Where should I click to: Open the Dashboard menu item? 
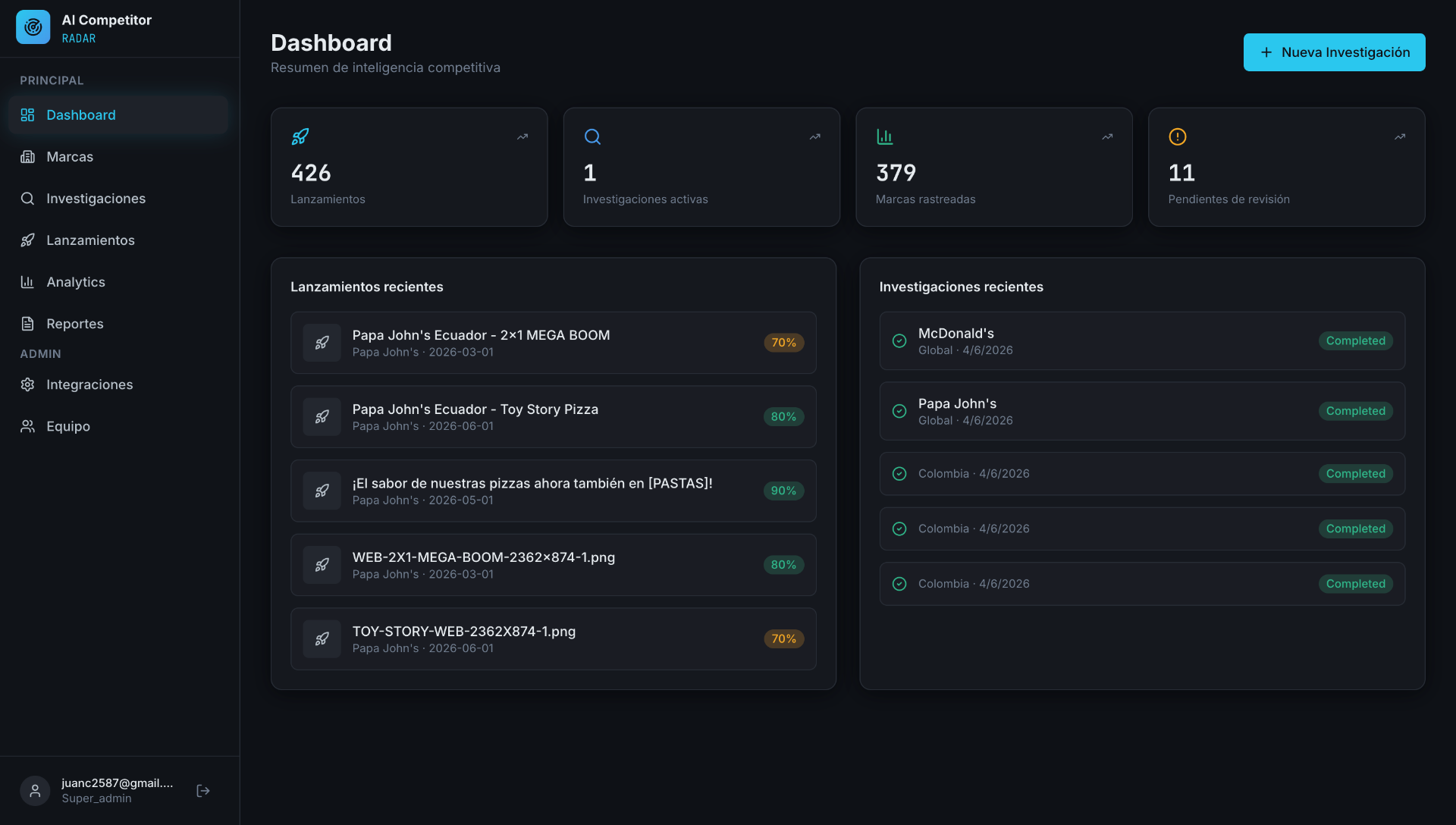pyautogui.click(x=118, y=115)
